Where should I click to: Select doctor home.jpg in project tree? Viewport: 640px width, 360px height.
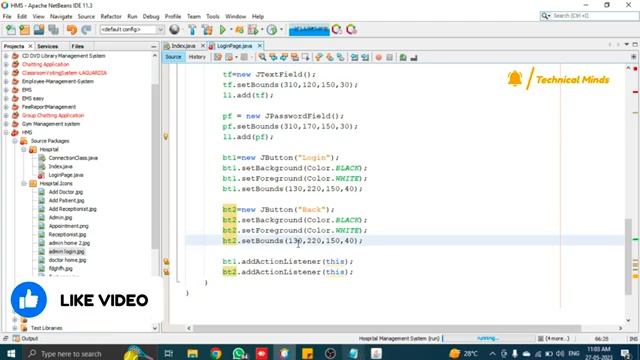(67, 260)
